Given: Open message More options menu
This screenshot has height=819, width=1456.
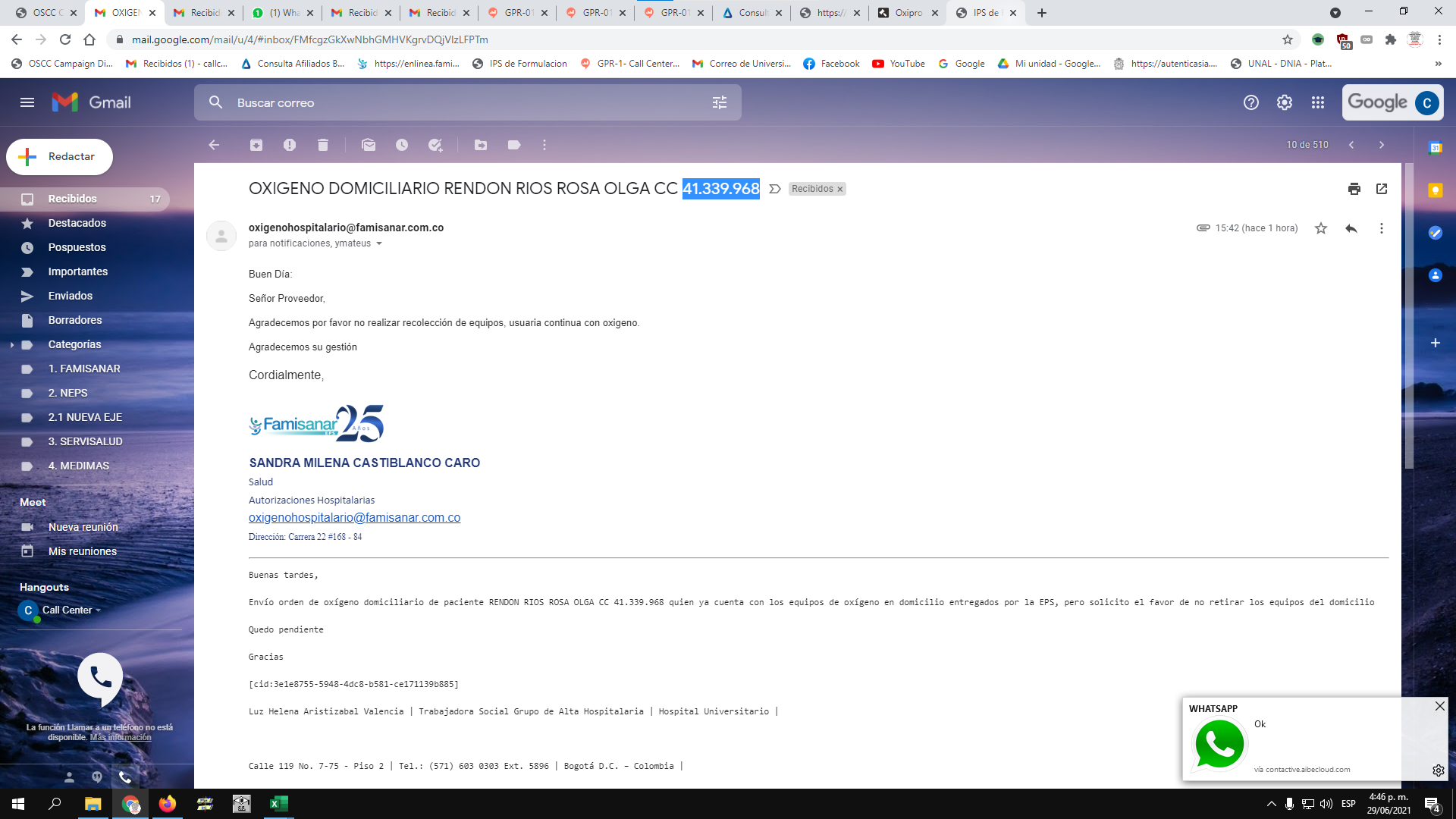Looking at the screenshot, I should (x=1382, y=228).
